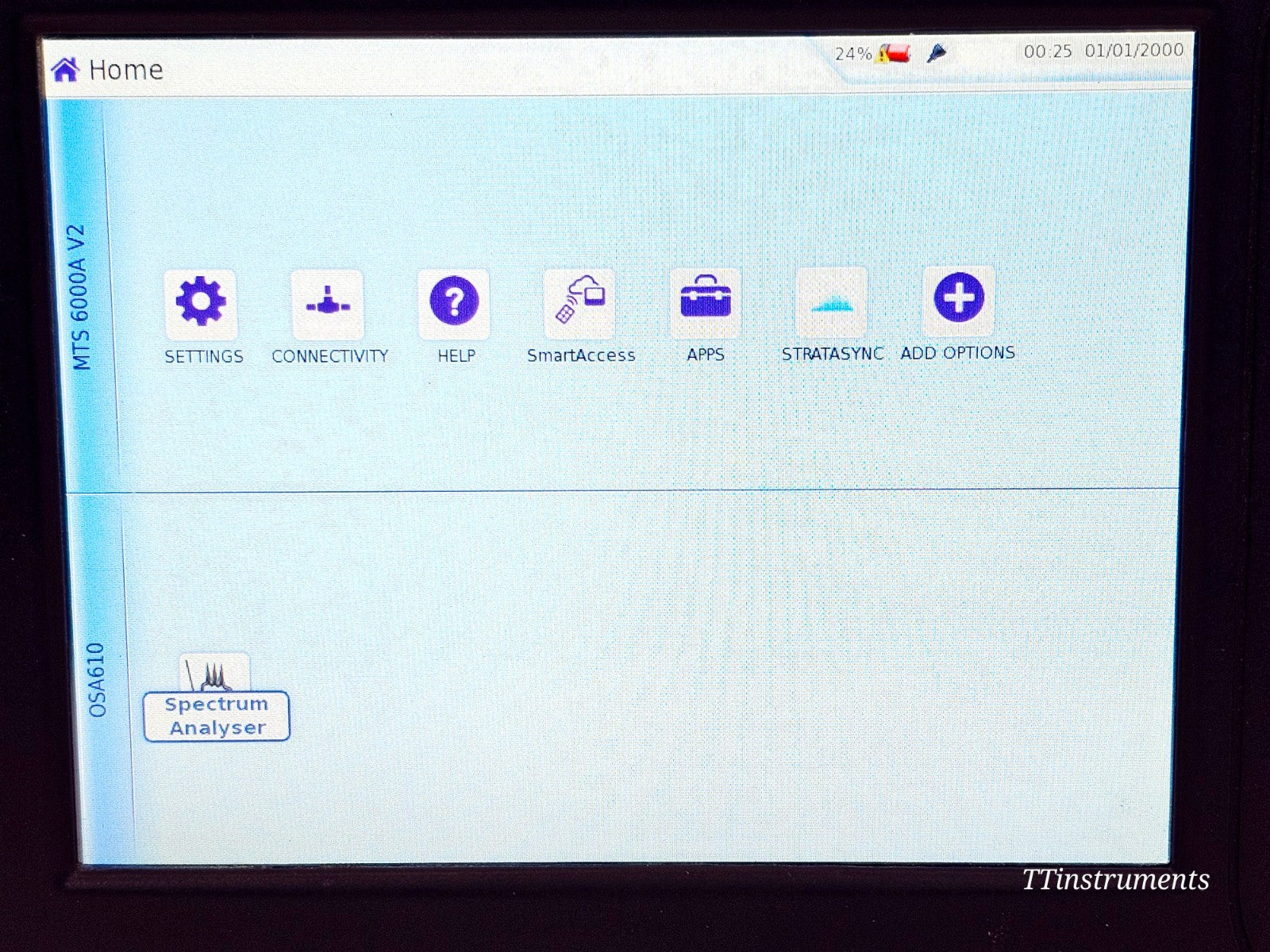
Task: Click the ADD OPTIONS text label
Action: pyautogui.click(x=957, y=353)
